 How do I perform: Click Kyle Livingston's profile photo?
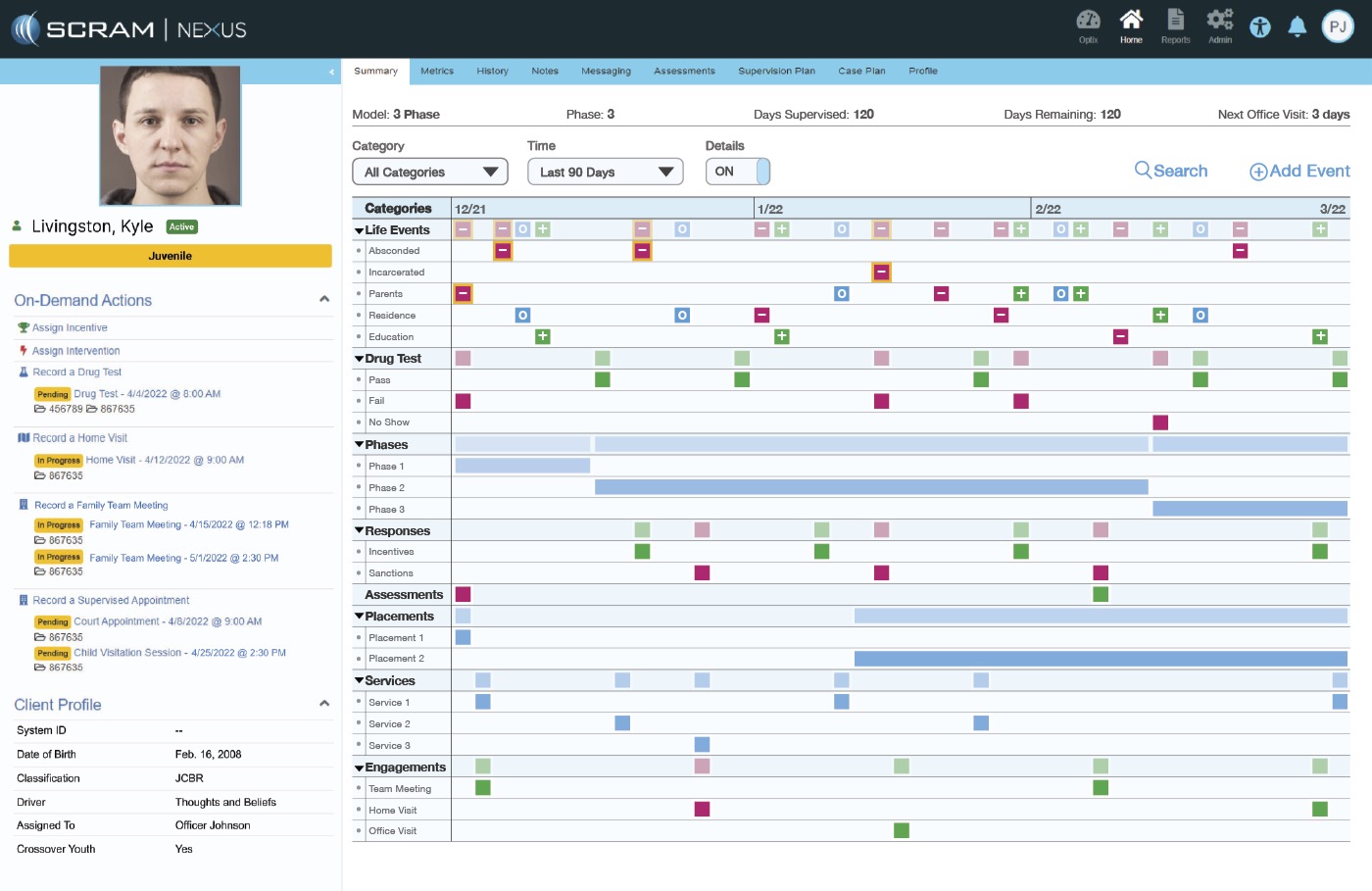(171, 135)
